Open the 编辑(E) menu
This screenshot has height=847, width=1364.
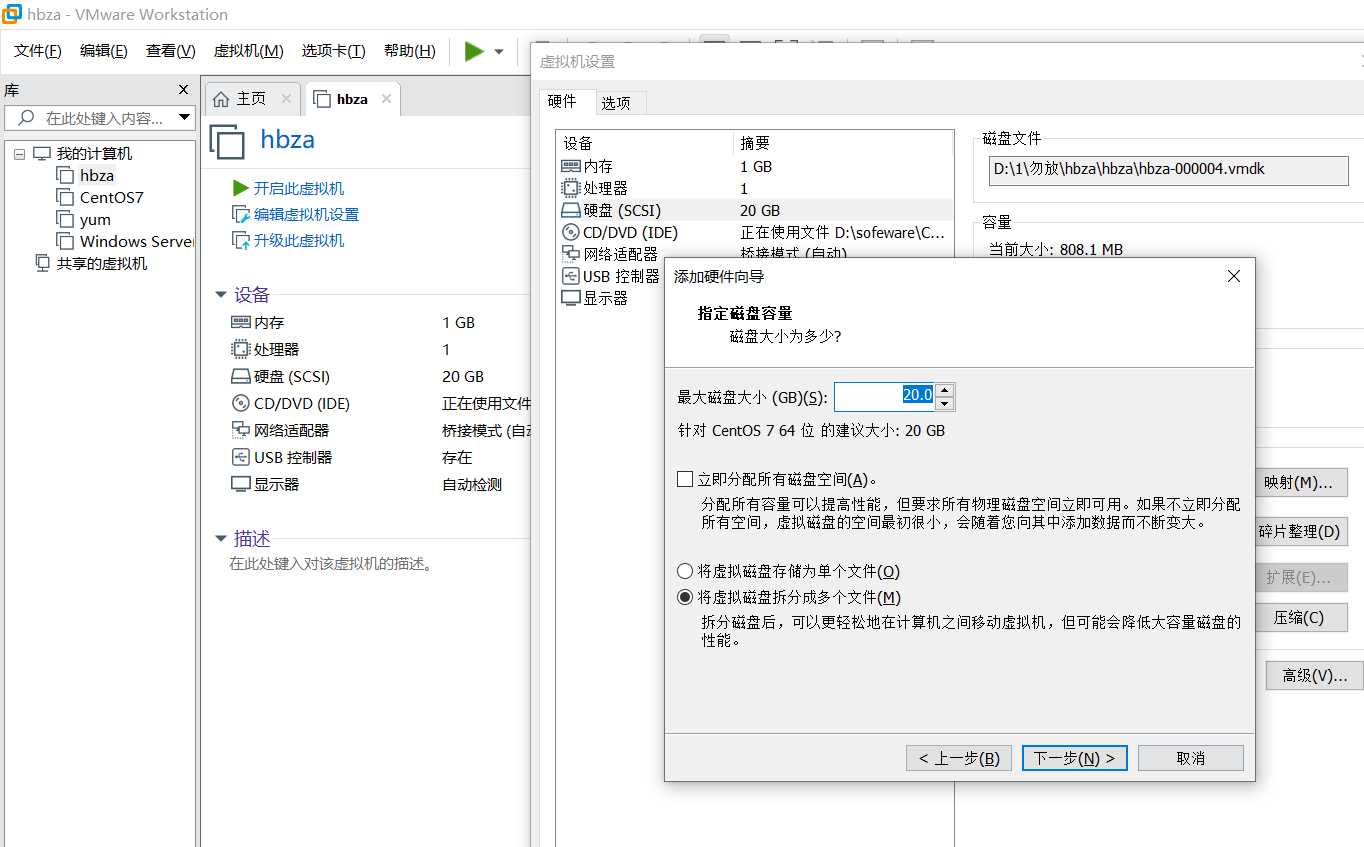click(x=103, y=51)
